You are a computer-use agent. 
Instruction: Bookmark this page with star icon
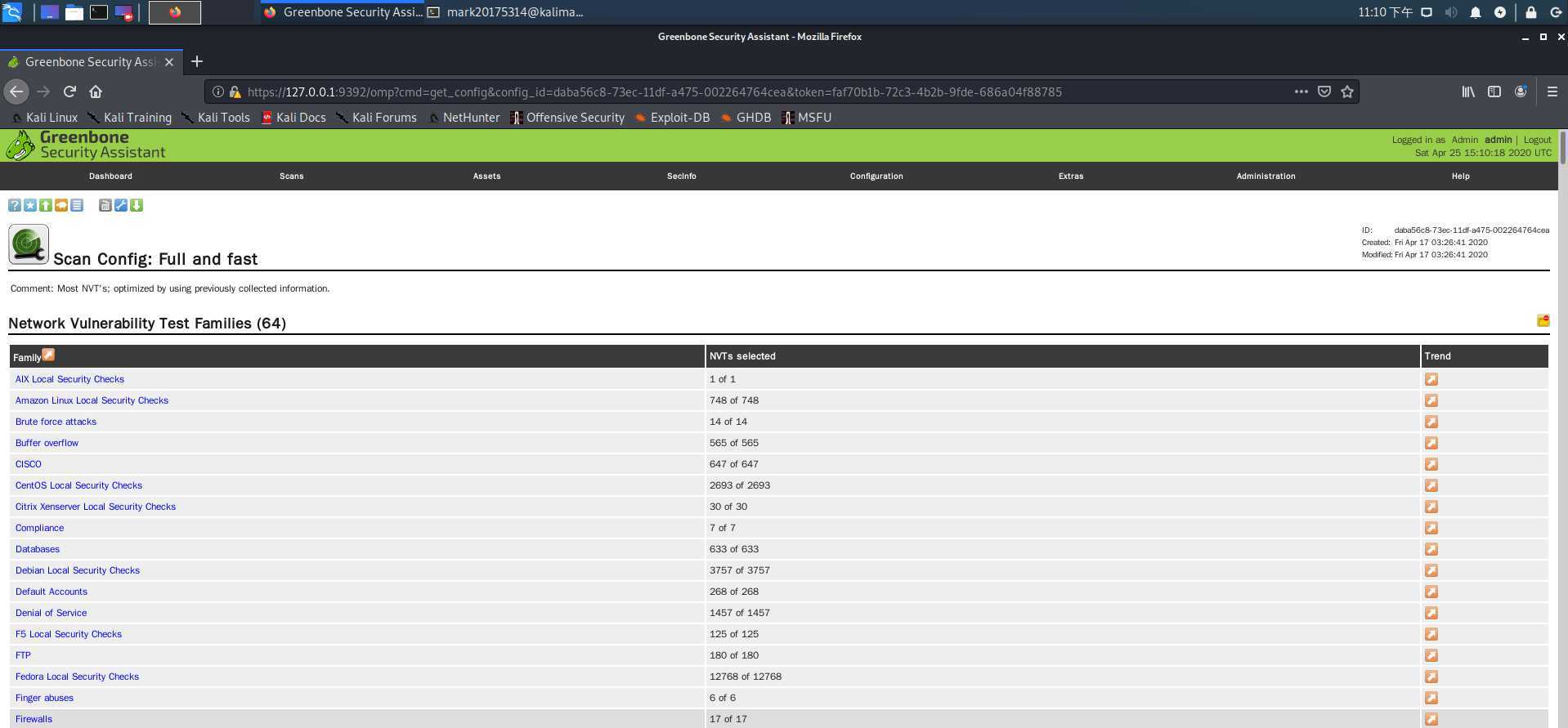click(1347, 92)
